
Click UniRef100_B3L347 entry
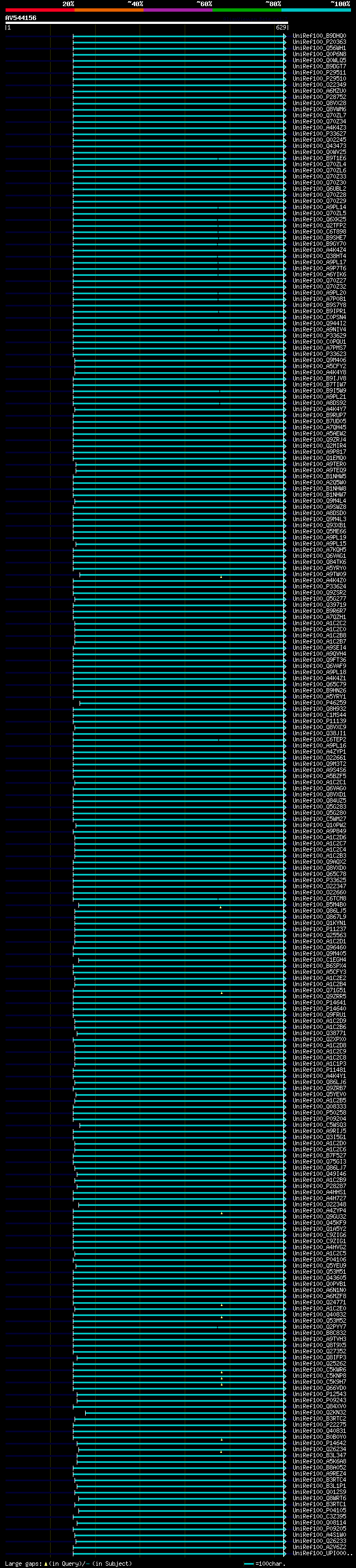point(319,1455)
